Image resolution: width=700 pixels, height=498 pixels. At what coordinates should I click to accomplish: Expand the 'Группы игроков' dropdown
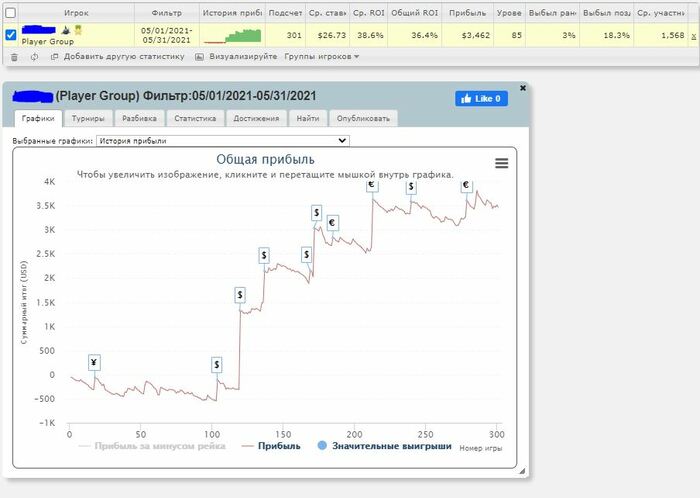[x=321, y=57]
